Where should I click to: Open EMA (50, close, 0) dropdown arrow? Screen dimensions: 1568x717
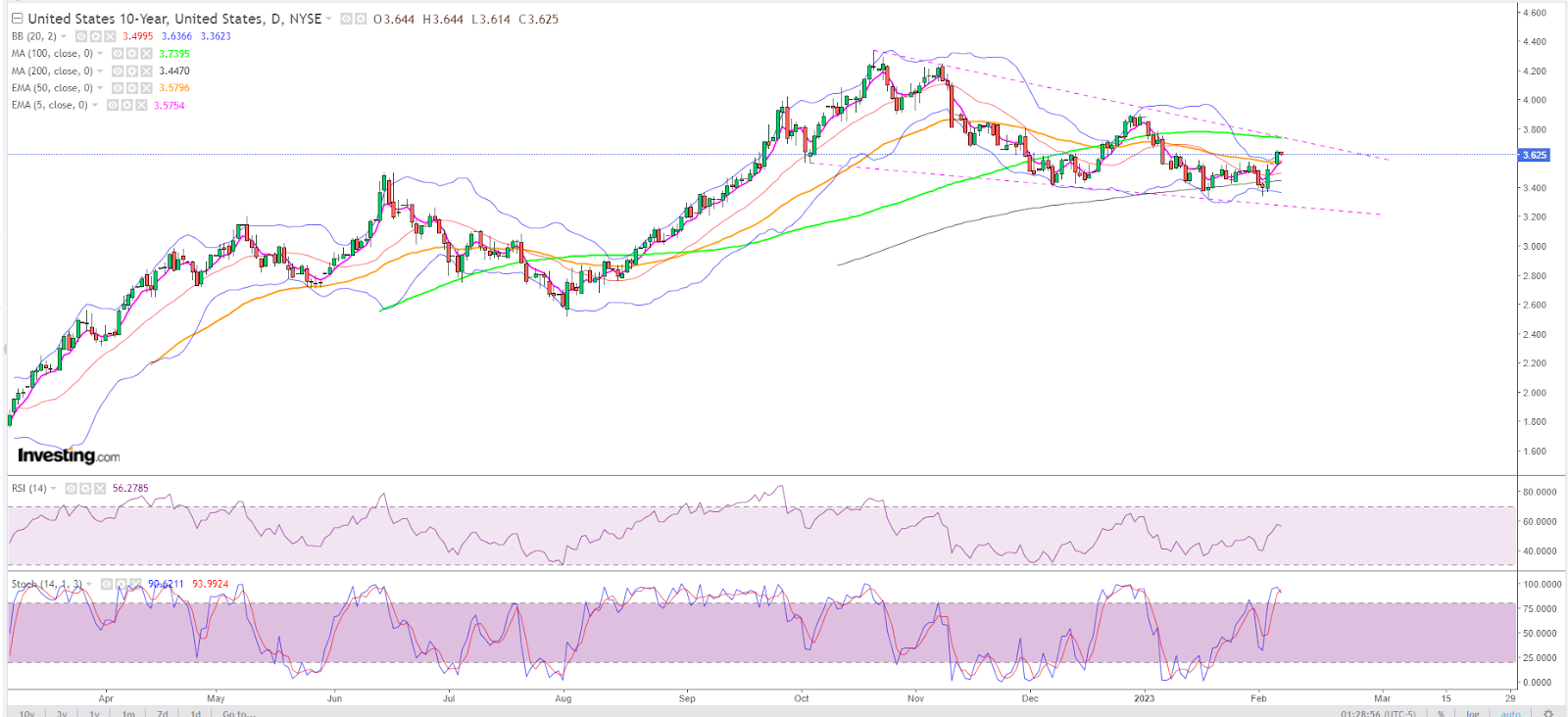[x=99, y=88]
